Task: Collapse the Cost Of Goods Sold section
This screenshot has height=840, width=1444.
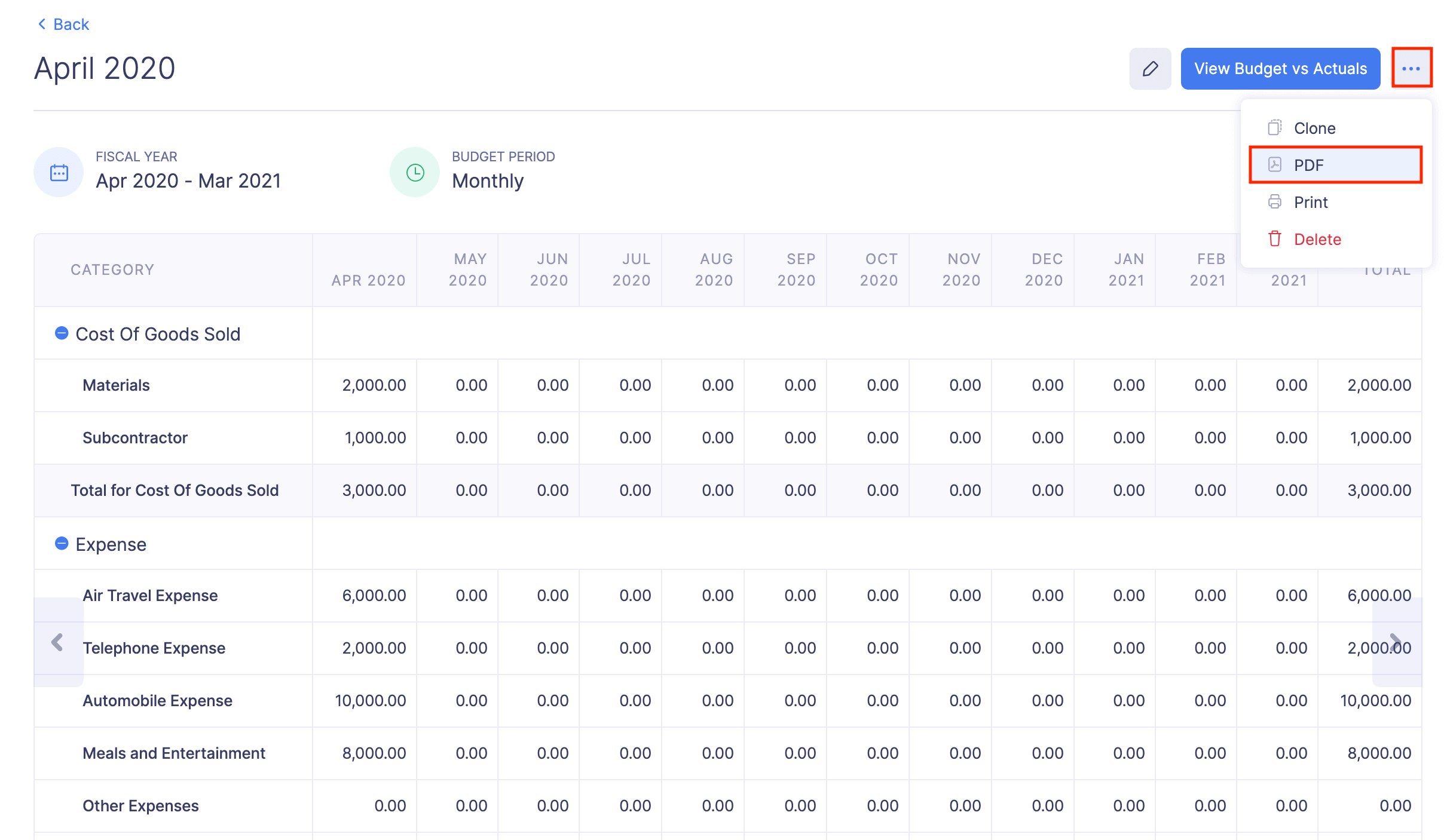Action: [62, 333]
